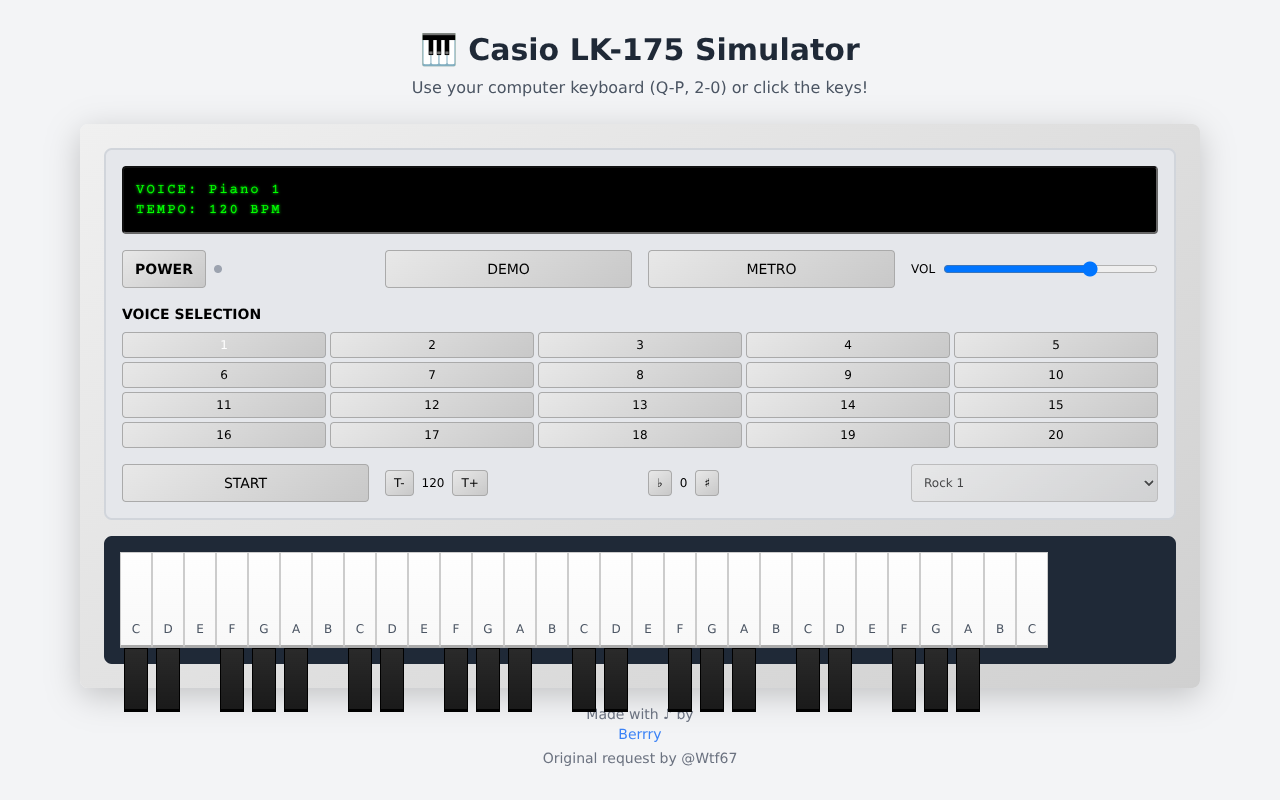The image size is (1280, 800).
Task: Select voice number 10
Action: 1055,374
